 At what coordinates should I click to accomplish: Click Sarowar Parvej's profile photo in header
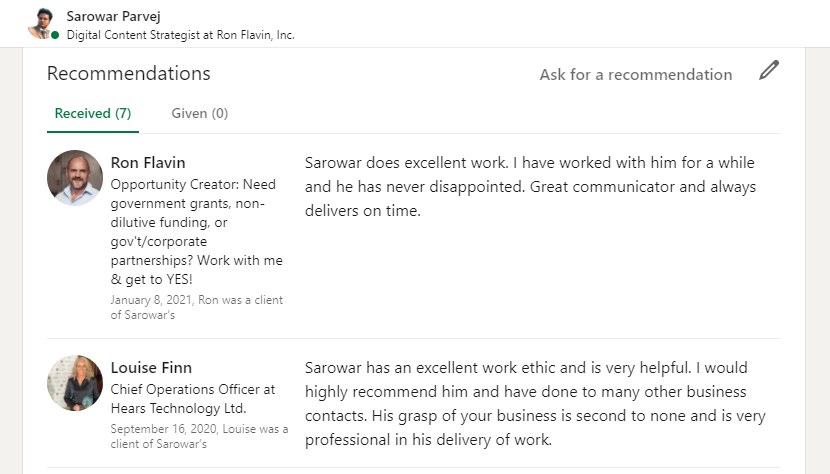[x=42, y=22]
